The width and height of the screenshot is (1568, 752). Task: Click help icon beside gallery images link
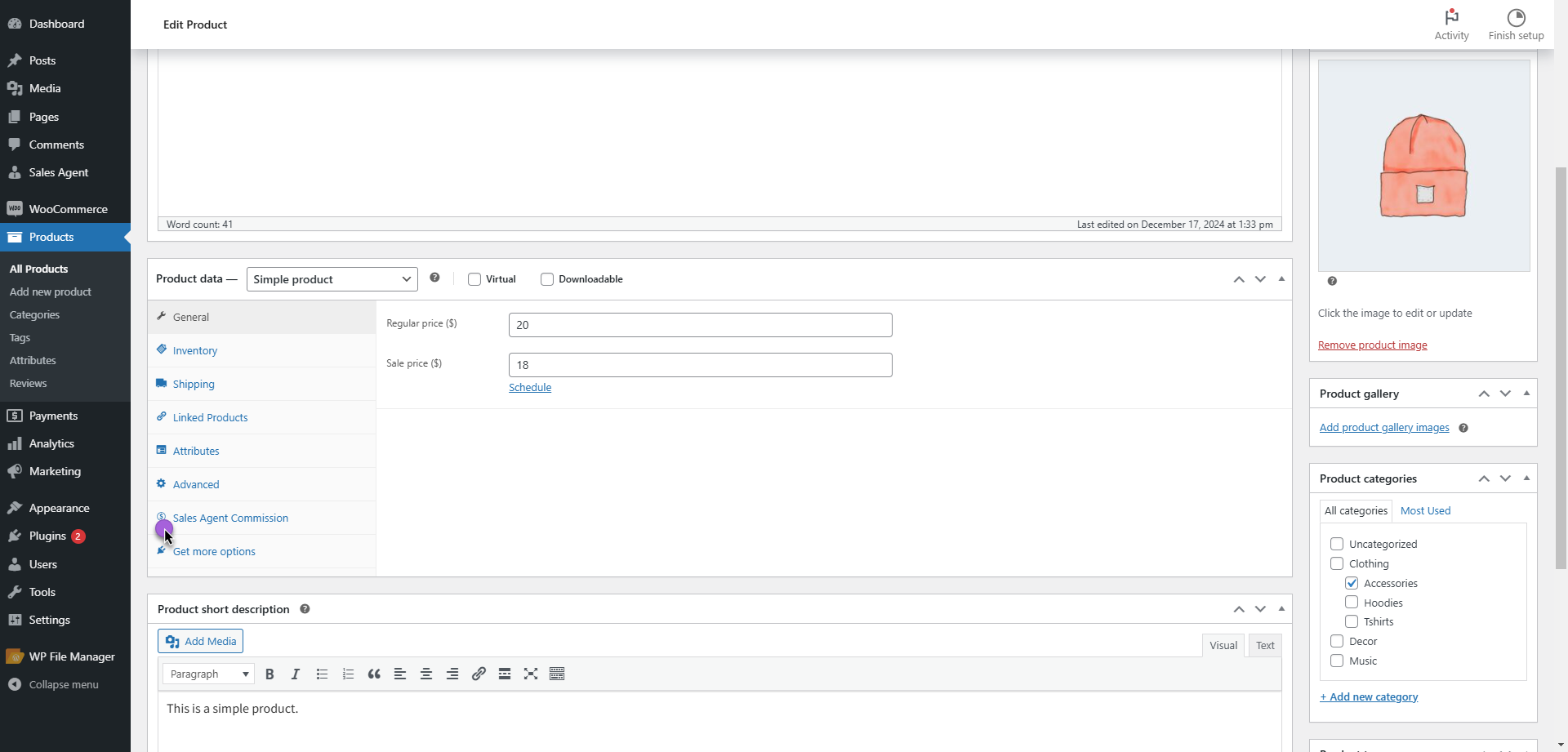1463,428
